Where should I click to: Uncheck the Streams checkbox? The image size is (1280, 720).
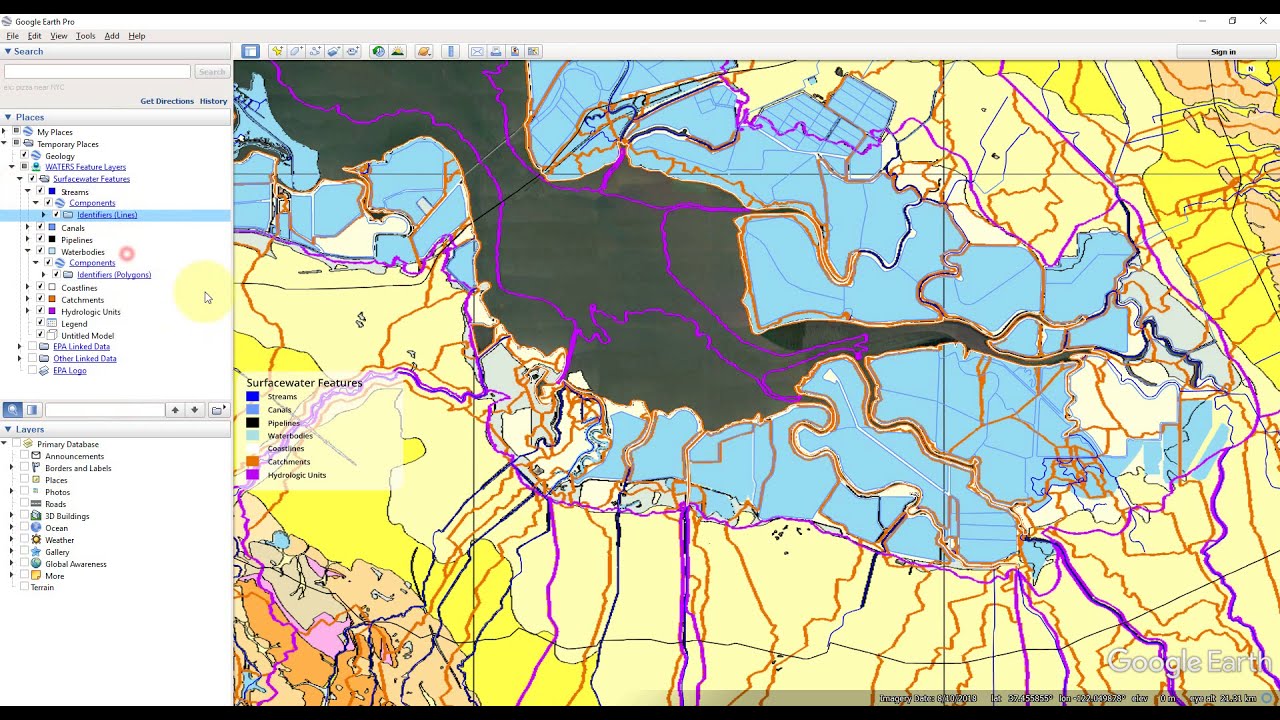pos(40,191)
